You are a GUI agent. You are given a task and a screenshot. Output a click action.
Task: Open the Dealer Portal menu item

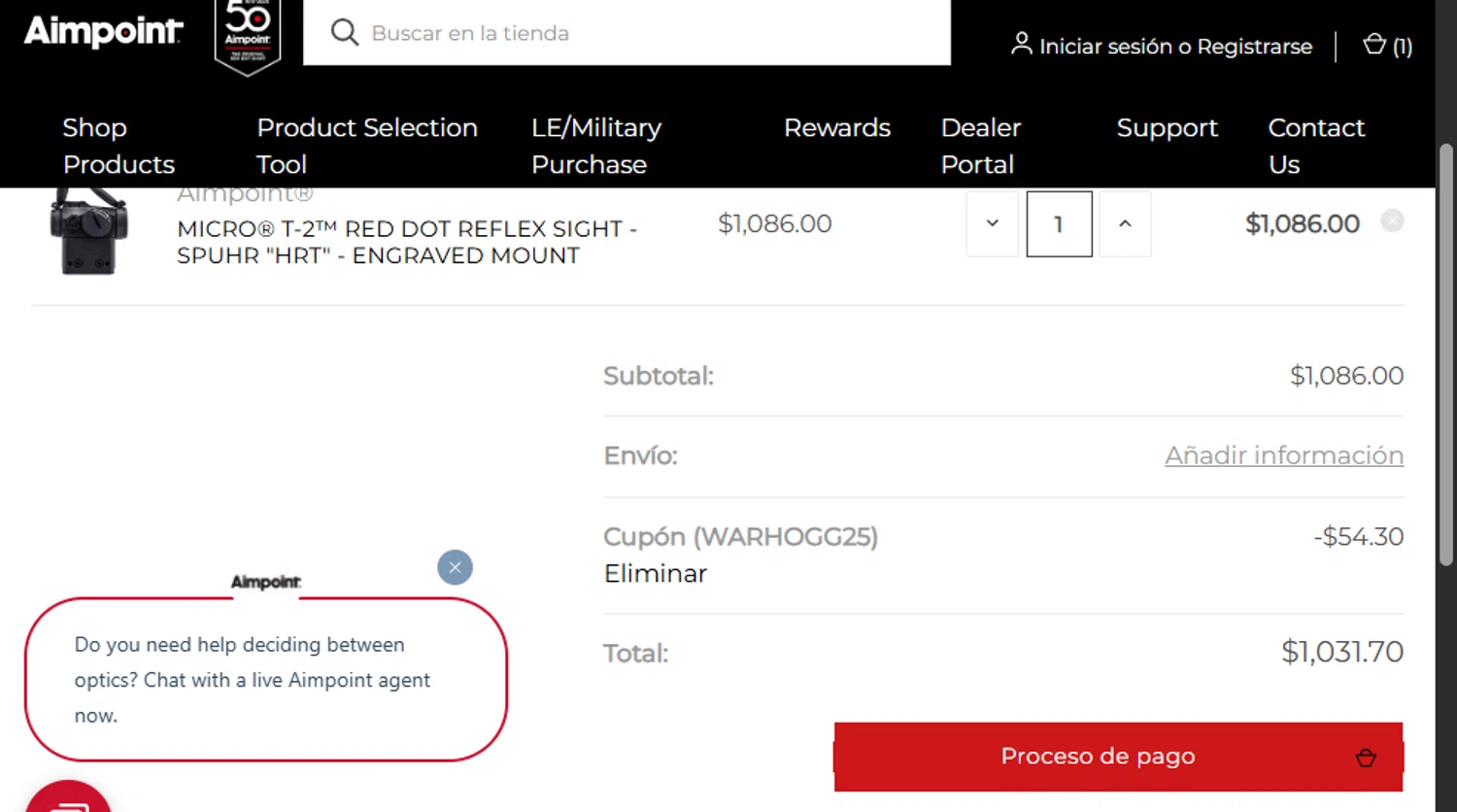(x=980, y=146)
